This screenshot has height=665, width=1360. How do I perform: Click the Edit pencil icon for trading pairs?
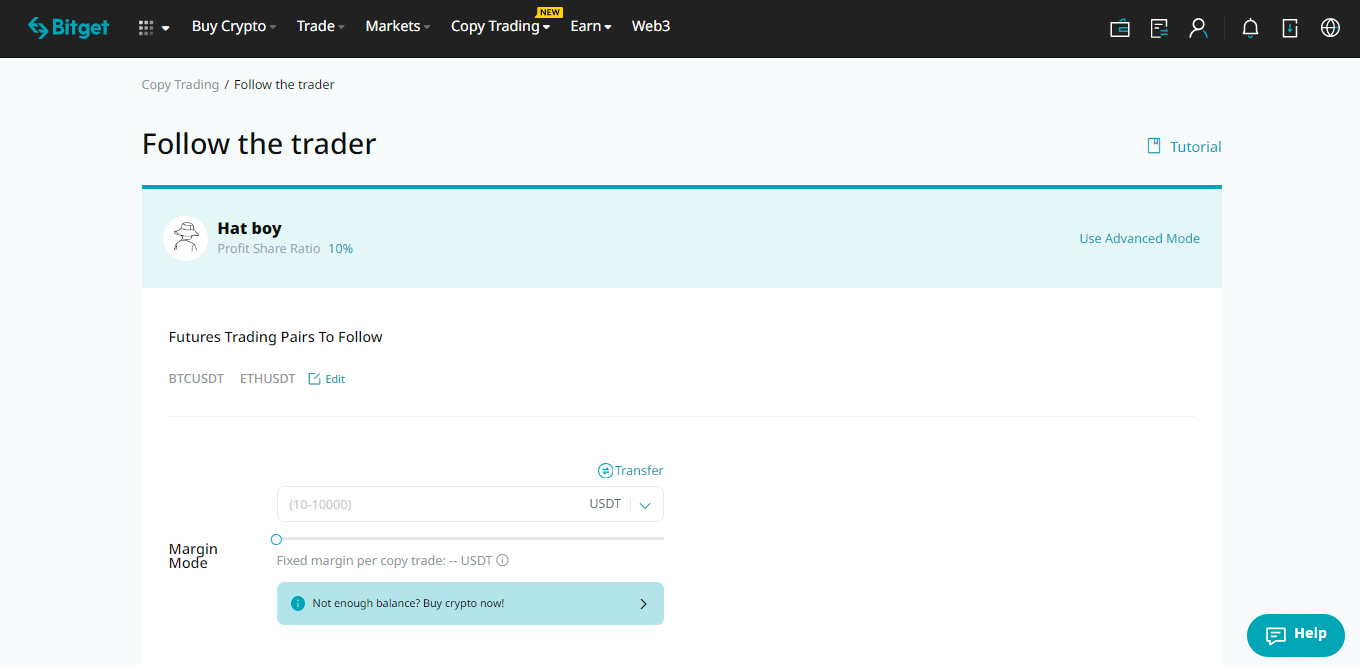(x=314, y=379)
